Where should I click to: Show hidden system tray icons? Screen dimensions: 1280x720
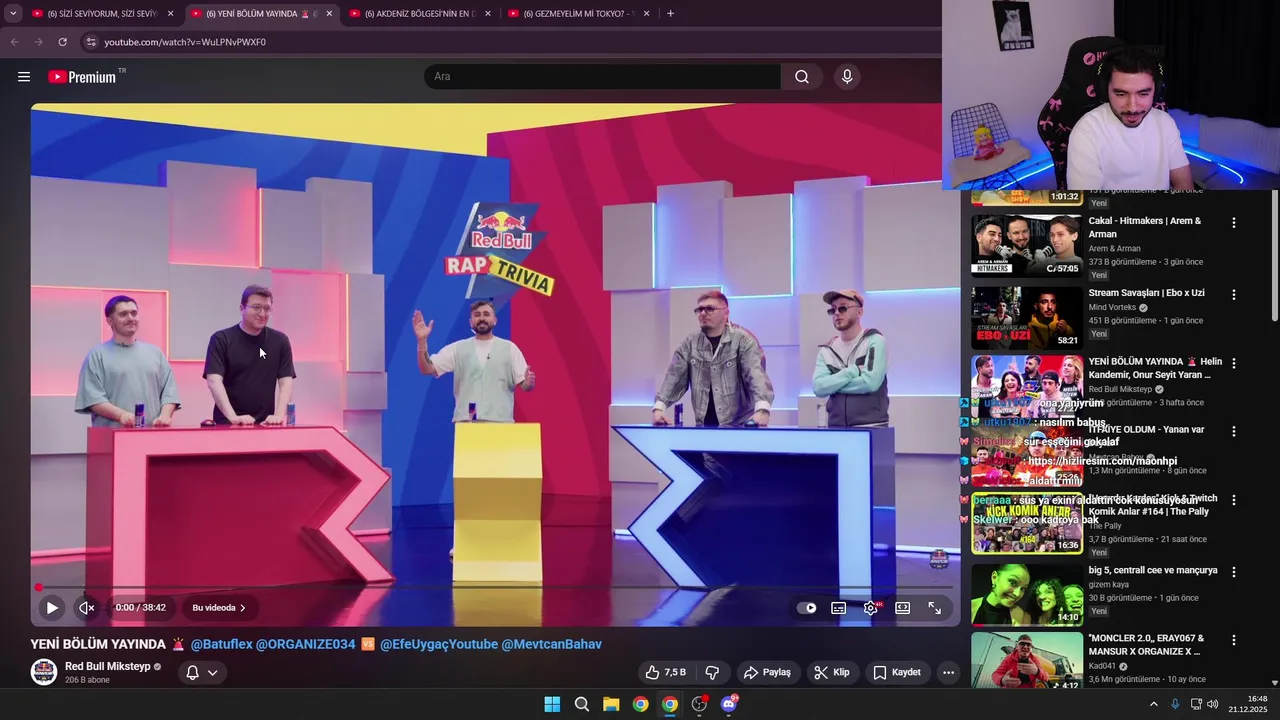[x=1153, y=704]
